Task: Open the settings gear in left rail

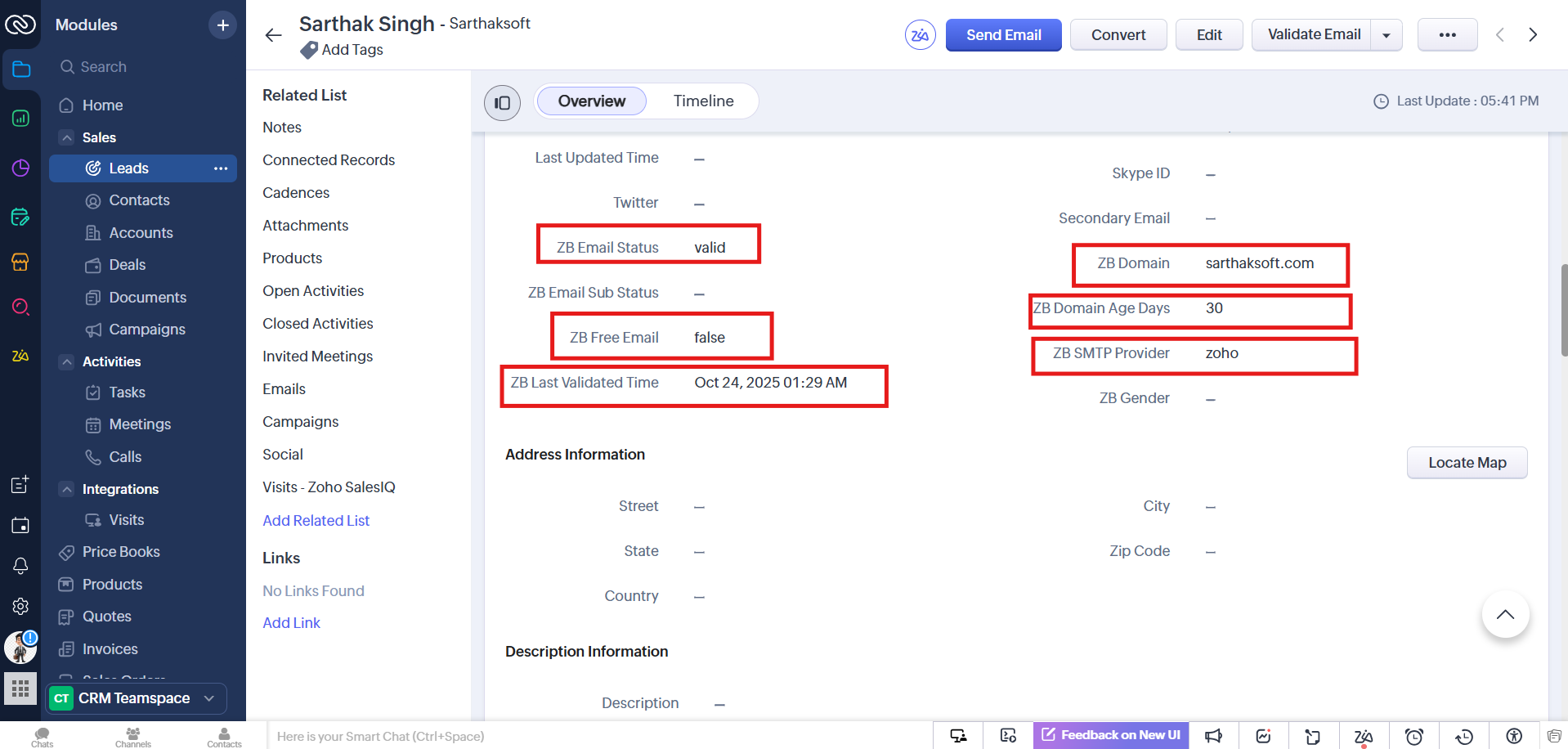Action: click(20, 606)
